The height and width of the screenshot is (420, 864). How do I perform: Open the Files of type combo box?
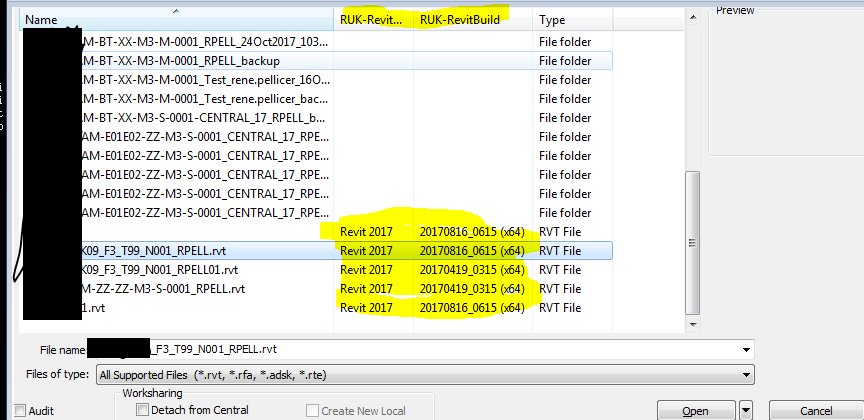click(x=425, y=375)
